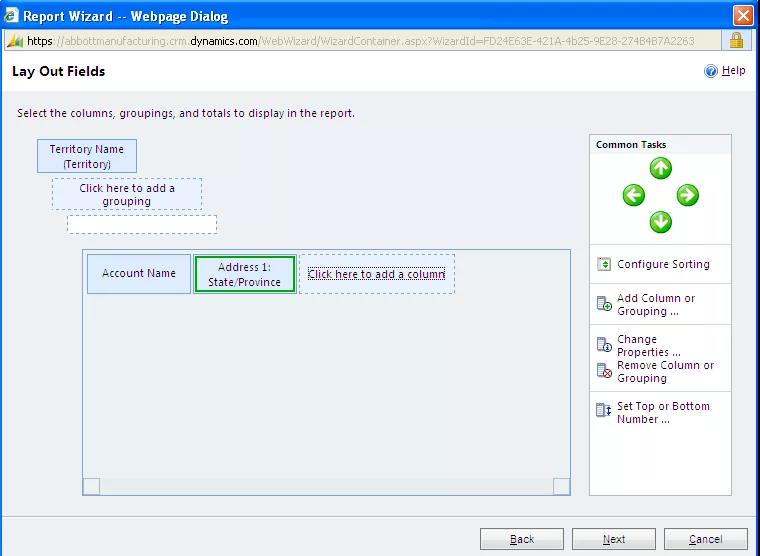Image resolution: width=760 pixels, height=556 pixels.
Task: Select the Territory Name grouping box
Action: (x=87, y=156)
